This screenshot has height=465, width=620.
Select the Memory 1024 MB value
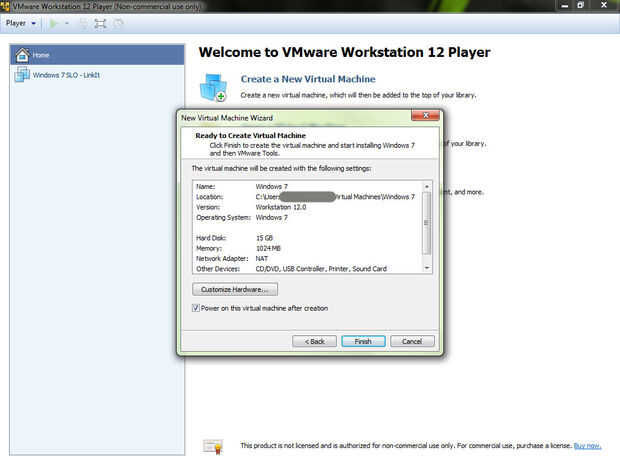click(x=268, y=248)
